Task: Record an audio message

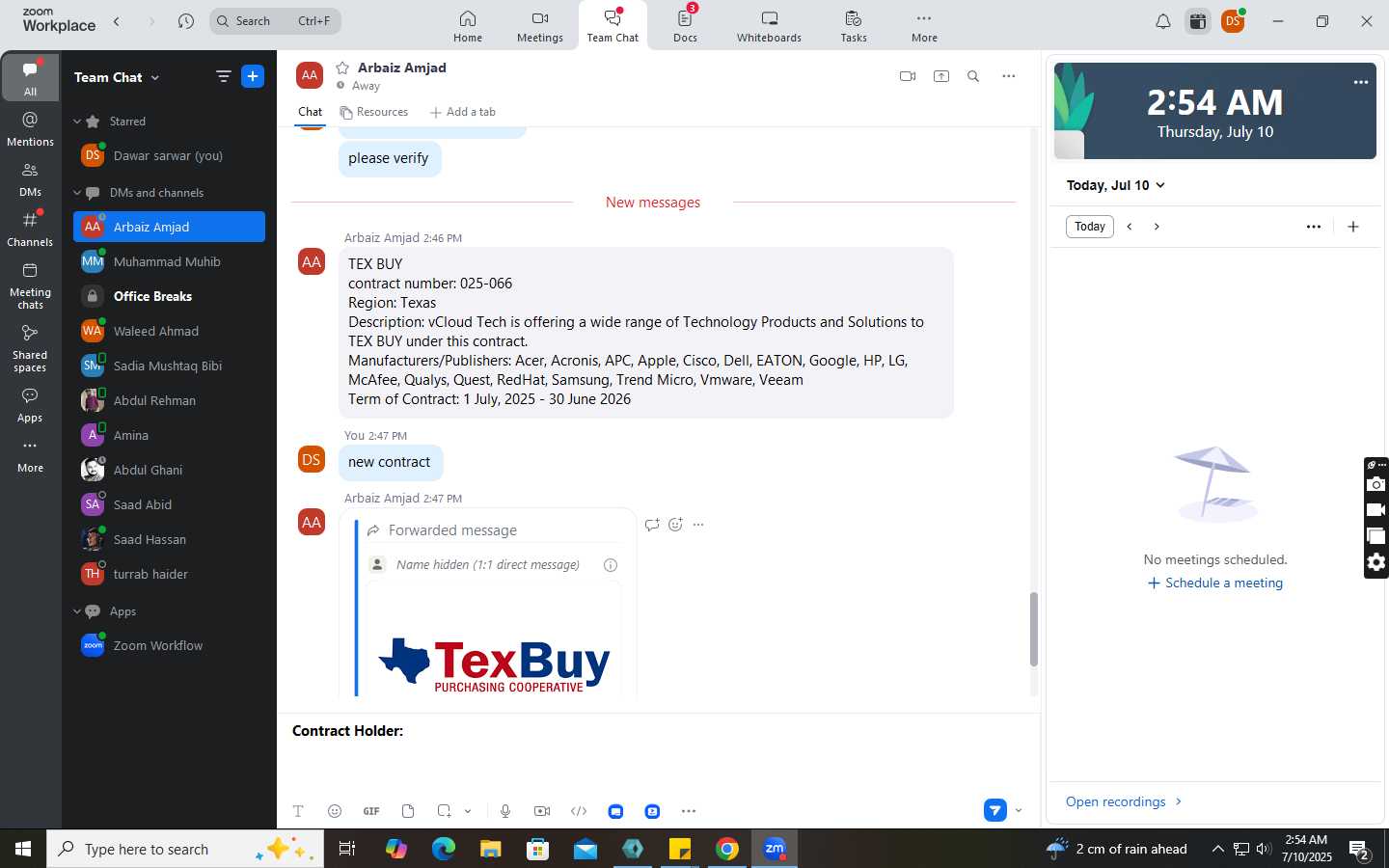Action: click(505, 811)
